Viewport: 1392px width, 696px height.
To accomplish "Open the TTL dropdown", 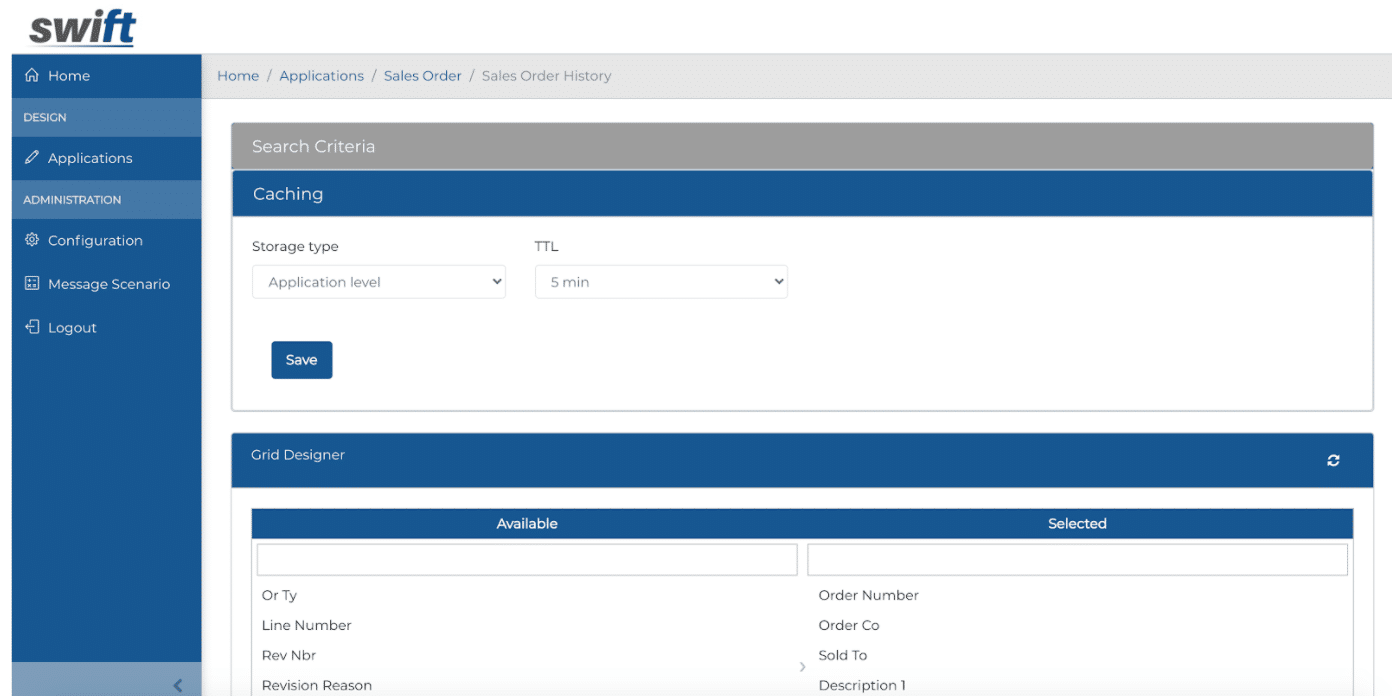I will [661, 282].
